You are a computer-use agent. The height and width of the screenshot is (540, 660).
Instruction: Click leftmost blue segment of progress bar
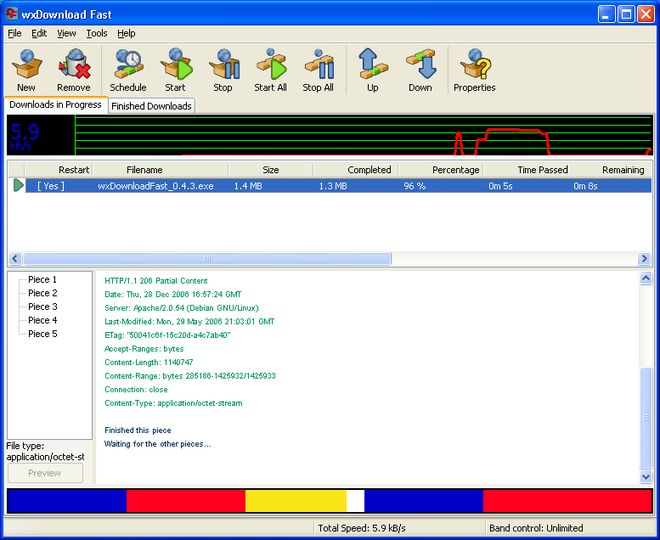click(67, 500)
